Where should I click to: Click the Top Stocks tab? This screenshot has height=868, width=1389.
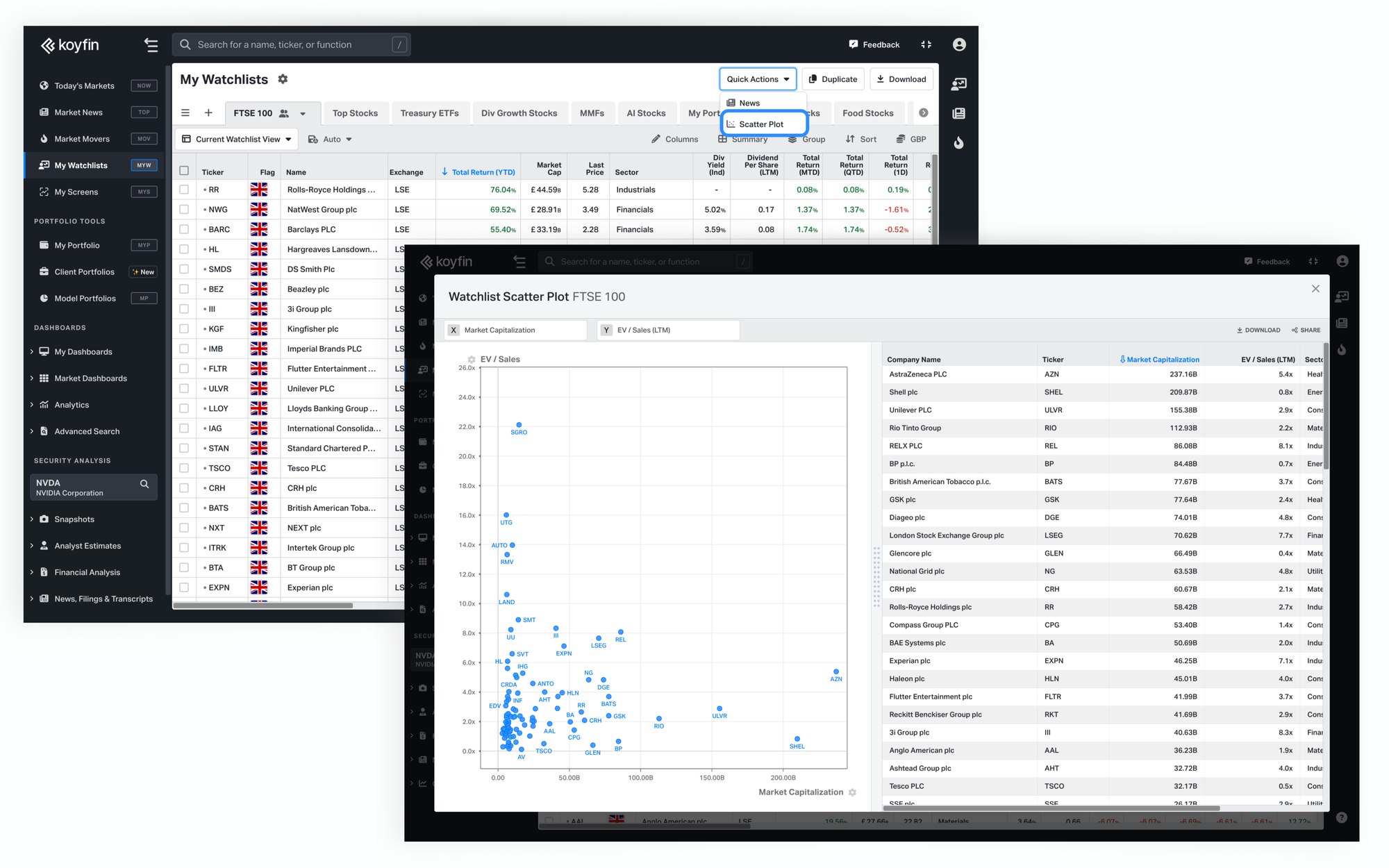pyautogui.click(x=354, y=112)
